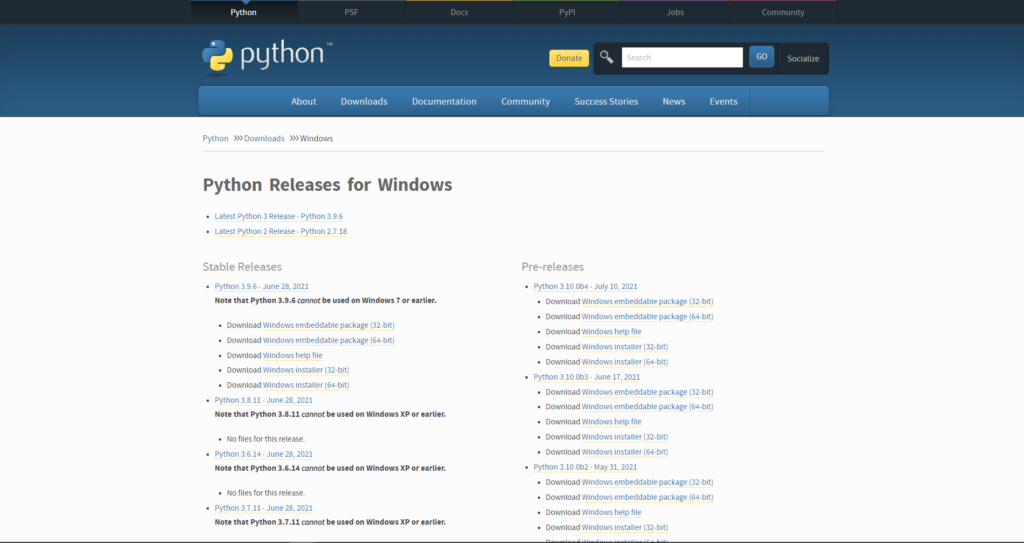Open the PSF tab in top bar

[x=351, y=12]
